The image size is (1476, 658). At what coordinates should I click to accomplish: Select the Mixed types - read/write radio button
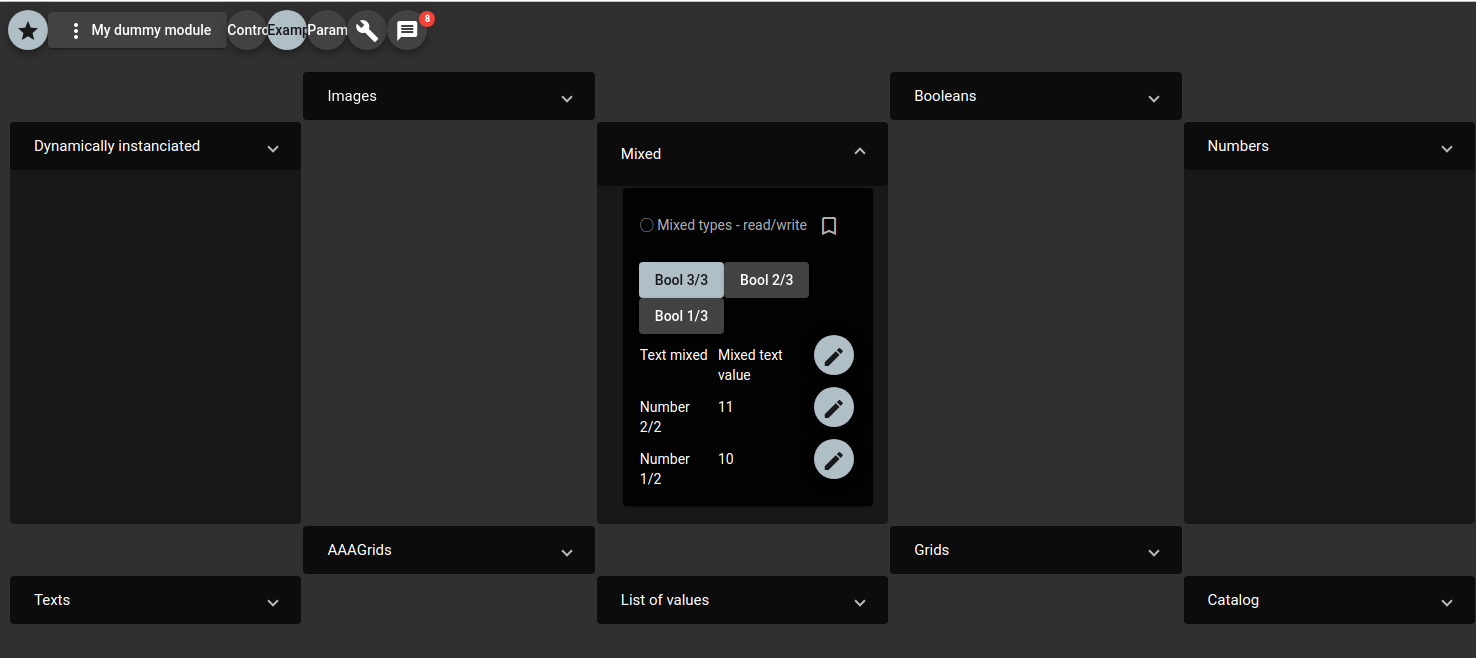(x=647, y=225)
